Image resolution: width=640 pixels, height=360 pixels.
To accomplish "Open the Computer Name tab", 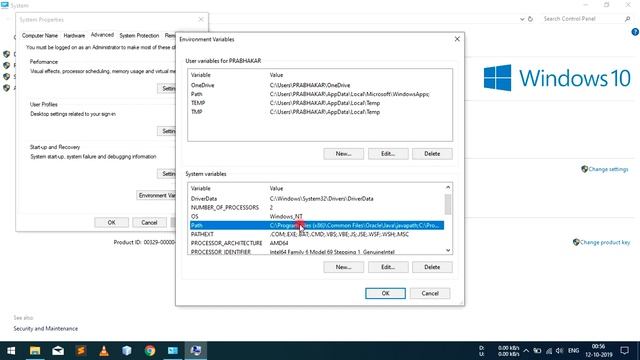I will [40, 36].
